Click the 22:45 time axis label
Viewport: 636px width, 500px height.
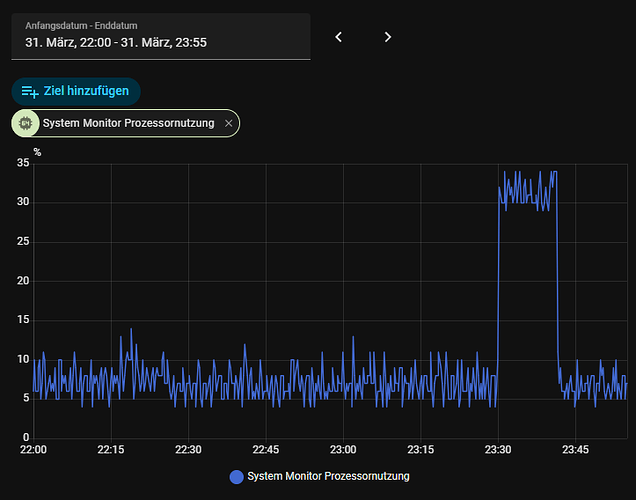pos(266,450)
